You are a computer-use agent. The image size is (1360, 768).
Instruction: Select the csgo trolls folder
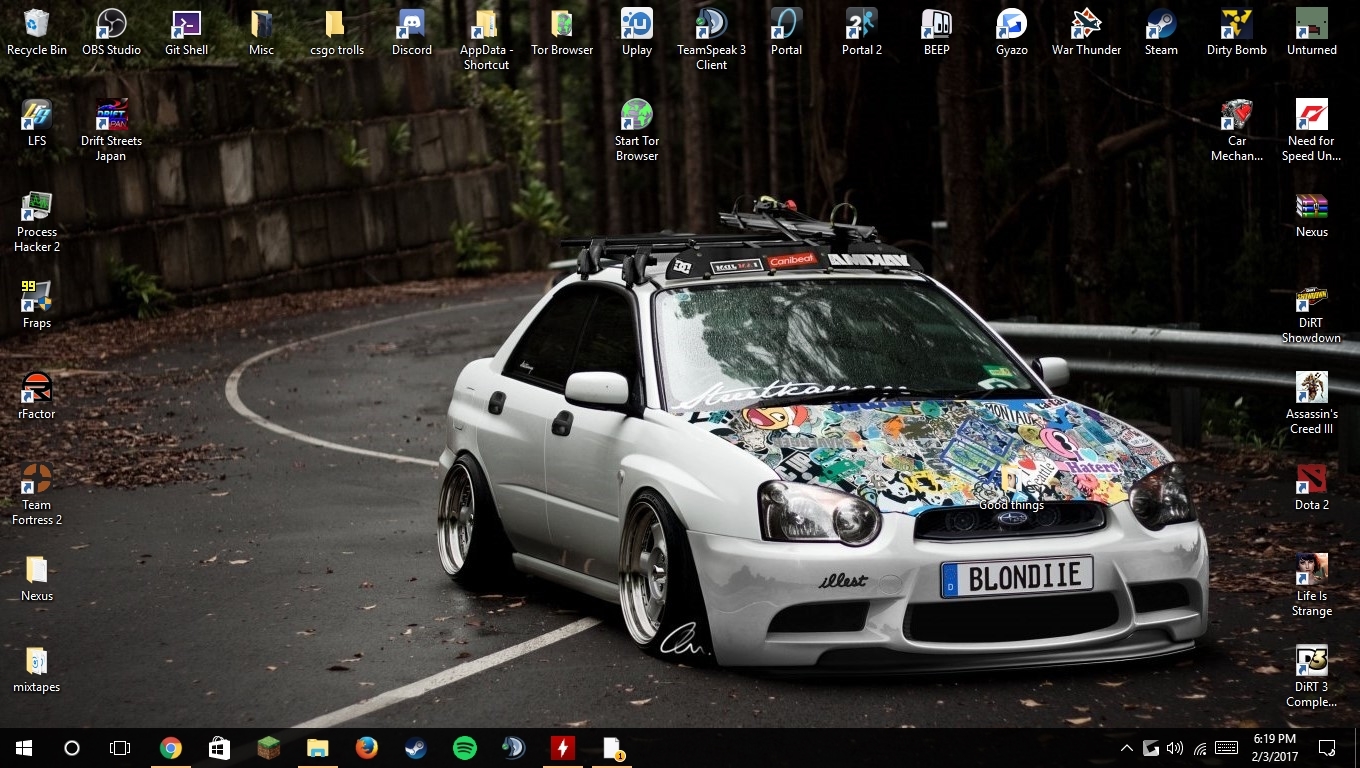click(337, 31)
